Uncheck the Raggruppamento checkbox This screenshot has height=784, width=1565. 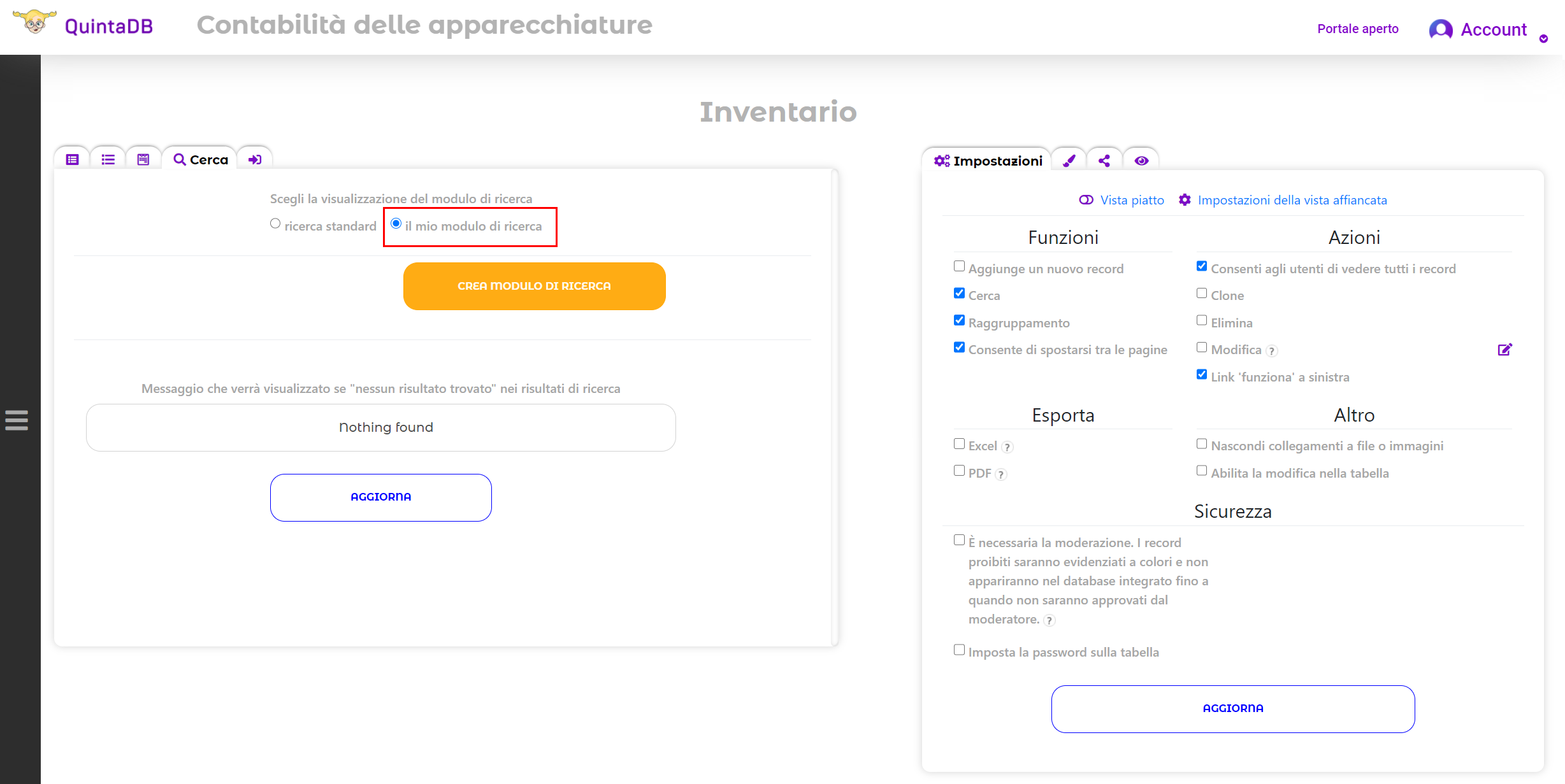click(x=959, y=320)
